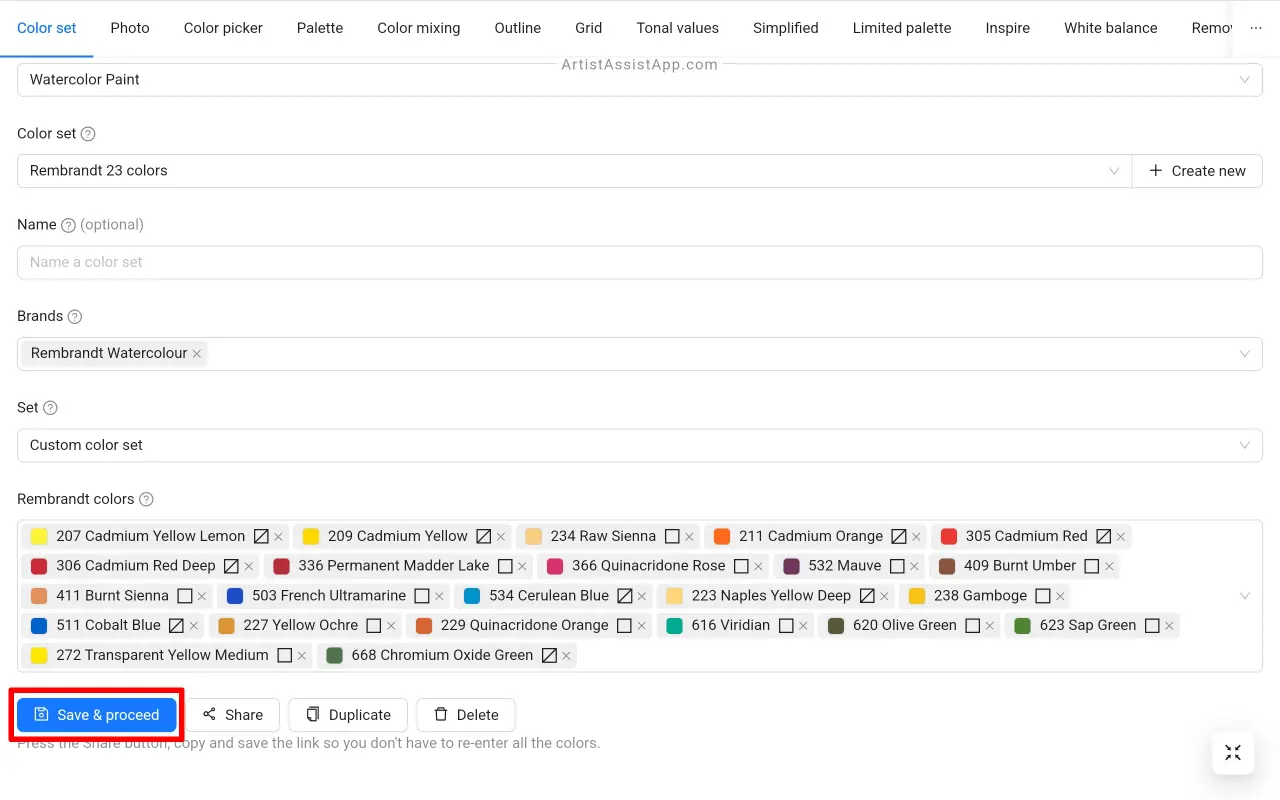Remove 668 Chromium Oxide Green tag
This screenshot has height=800, width=1280.
click(566, 656)
